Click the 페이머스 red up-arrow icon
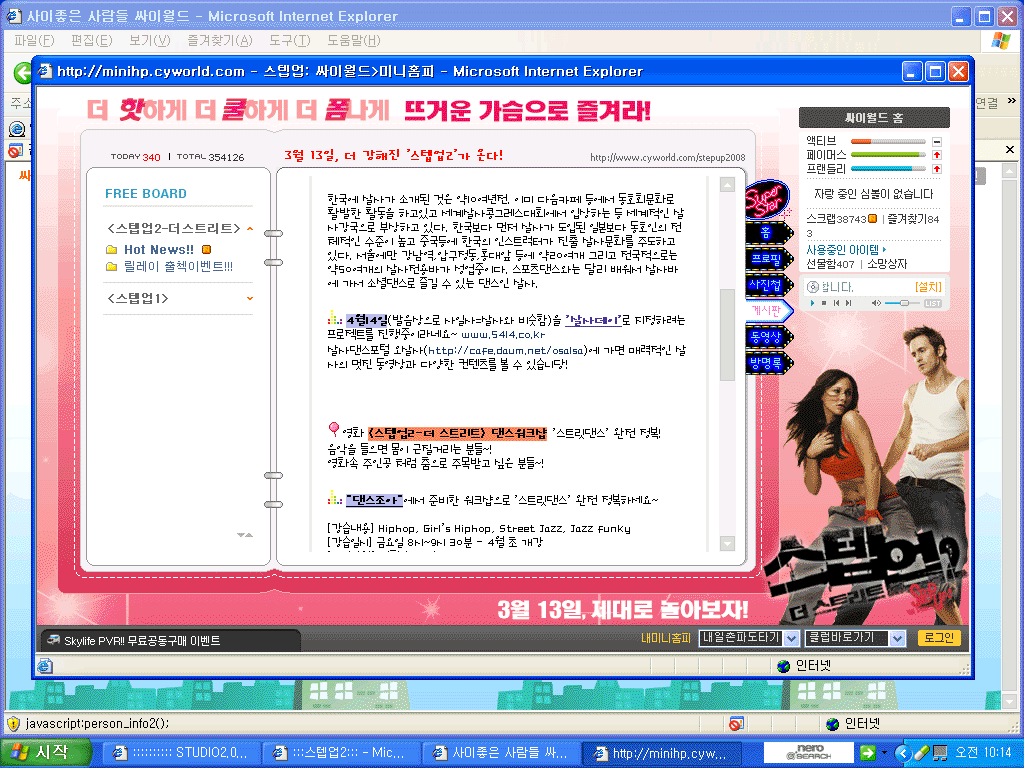 936,155
